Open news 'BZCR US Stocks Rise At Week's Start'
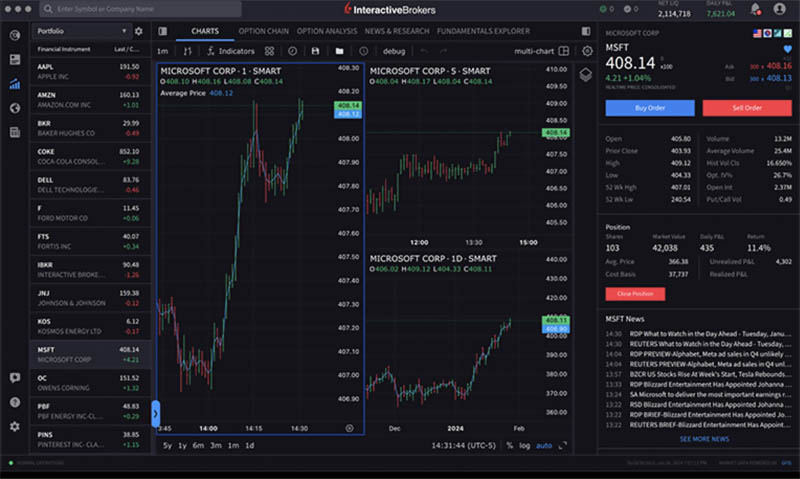 (710, 374)
